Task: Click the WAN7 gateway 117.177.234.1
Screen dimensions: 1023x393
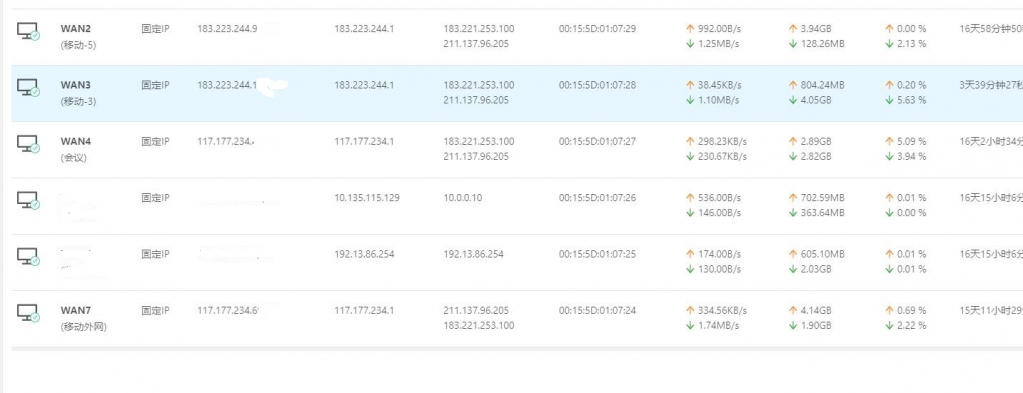Action: tap(364, 311)
